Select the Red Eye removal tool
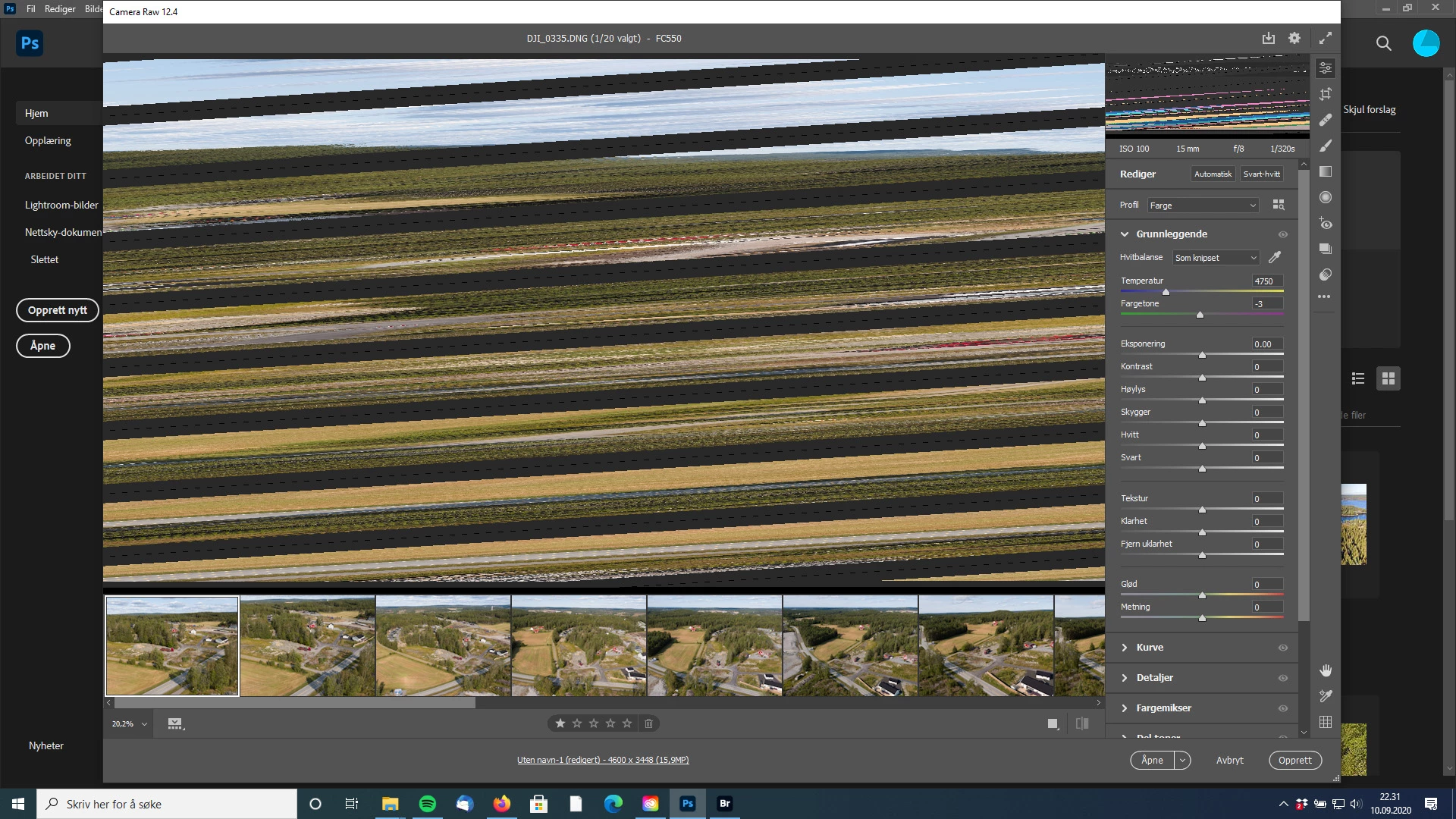 coord(1326,224)
